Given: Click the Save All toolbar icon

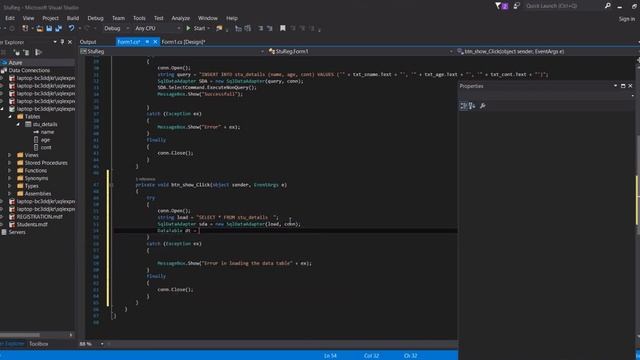Looking at the screenshot, I should click(x=59, y=29).
